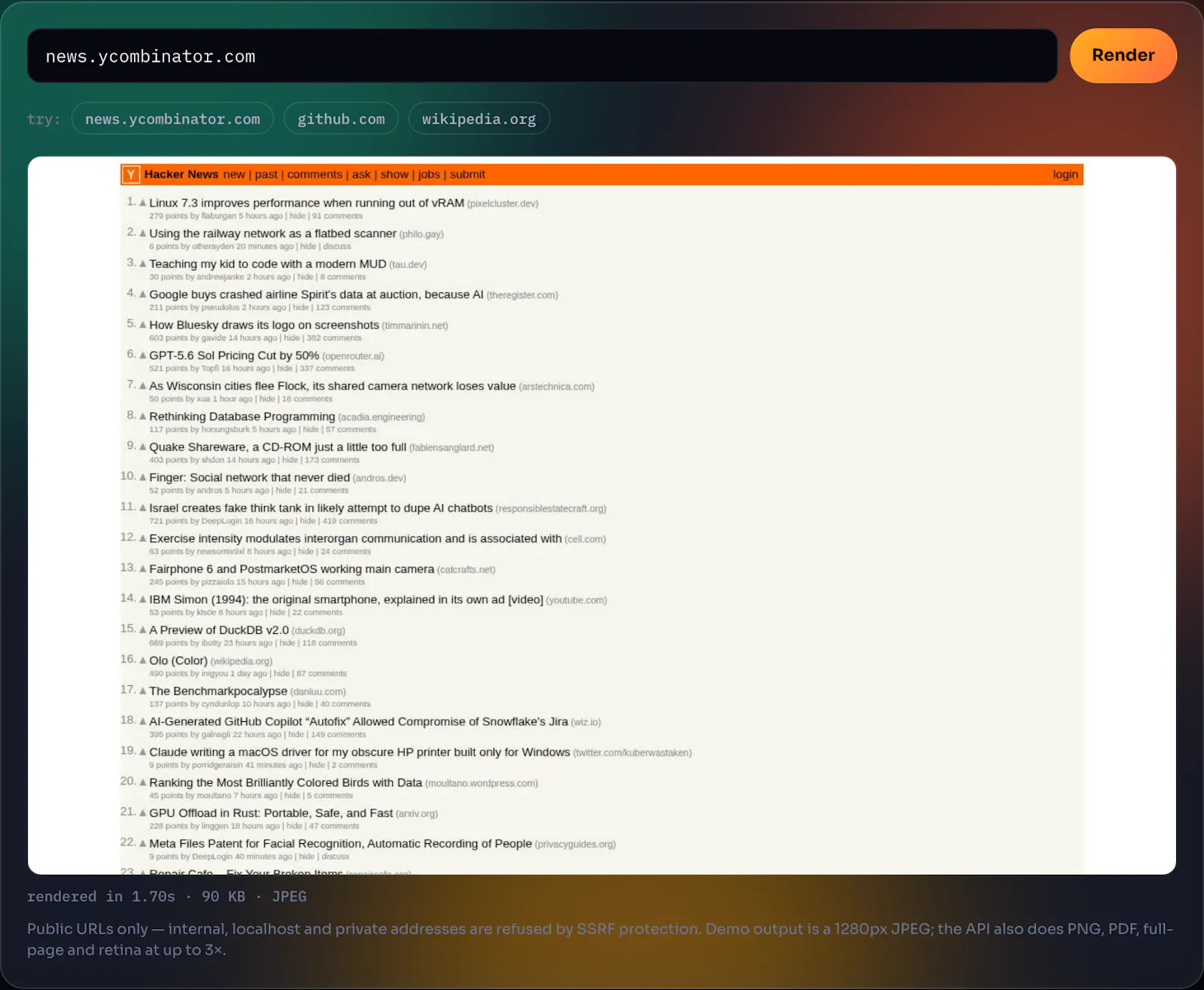This screenshot has width=1204, height=990.
Task: Upvote the Quake Shareware CD-ROM story
Action: tap(142, 447)
